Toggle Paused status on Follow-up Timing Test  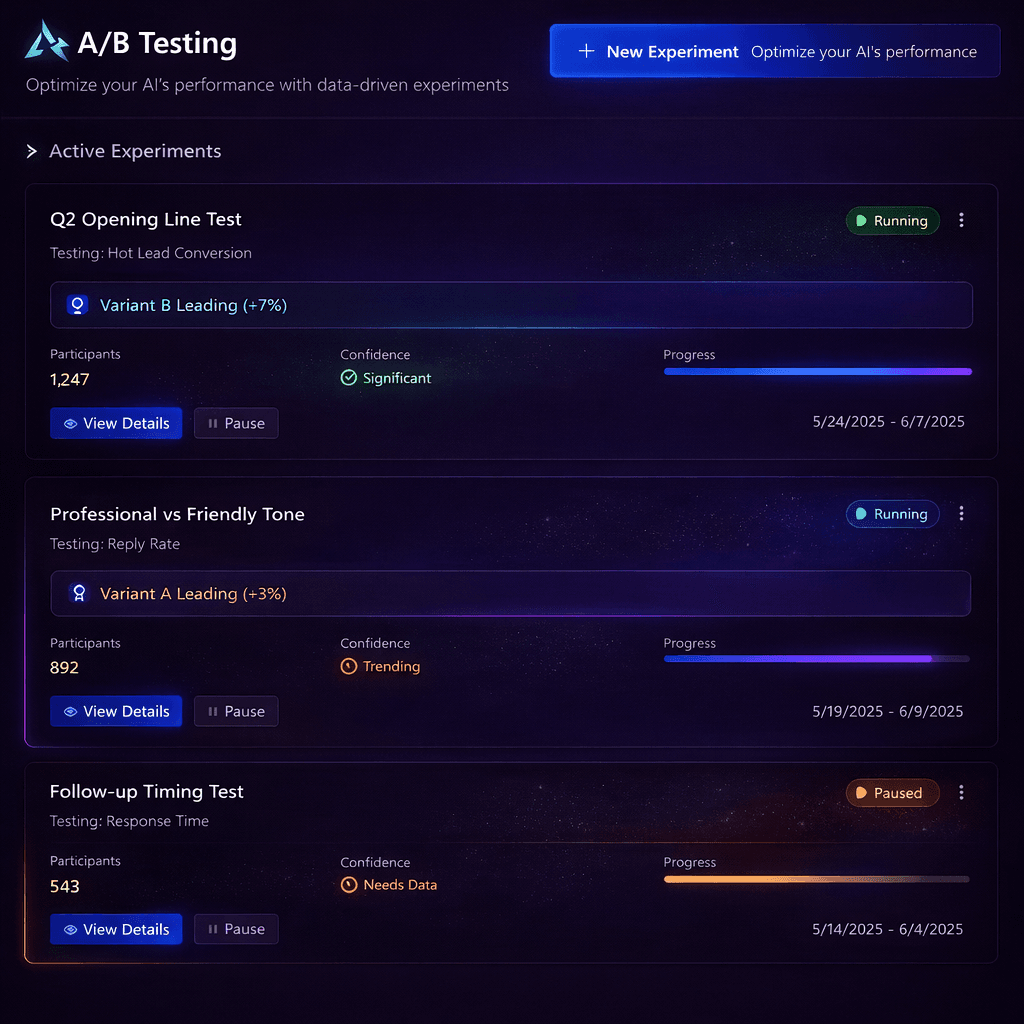click(x=892, y=792)
